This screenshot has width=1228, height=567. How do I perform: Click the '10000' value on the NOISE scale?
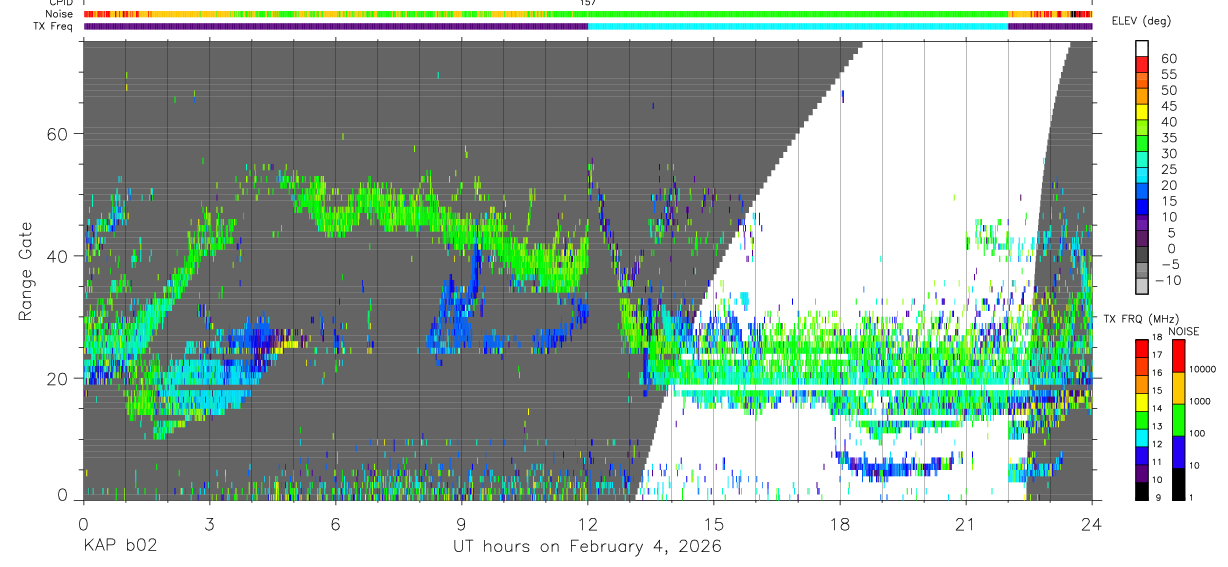tap(1202, 369)
